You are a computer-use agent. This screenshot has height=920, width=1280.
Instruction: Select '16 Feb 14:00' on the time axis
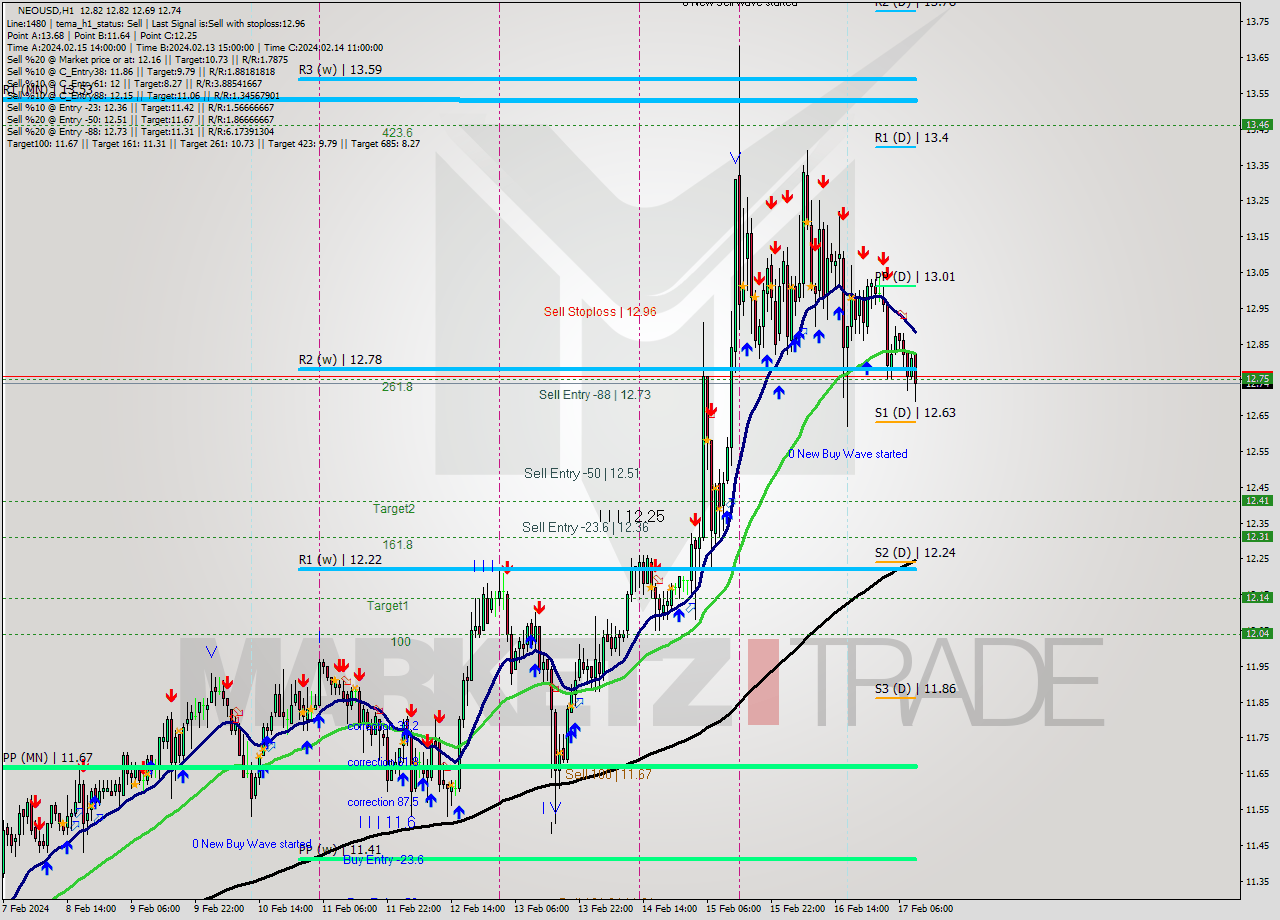[x=861, y=909]
